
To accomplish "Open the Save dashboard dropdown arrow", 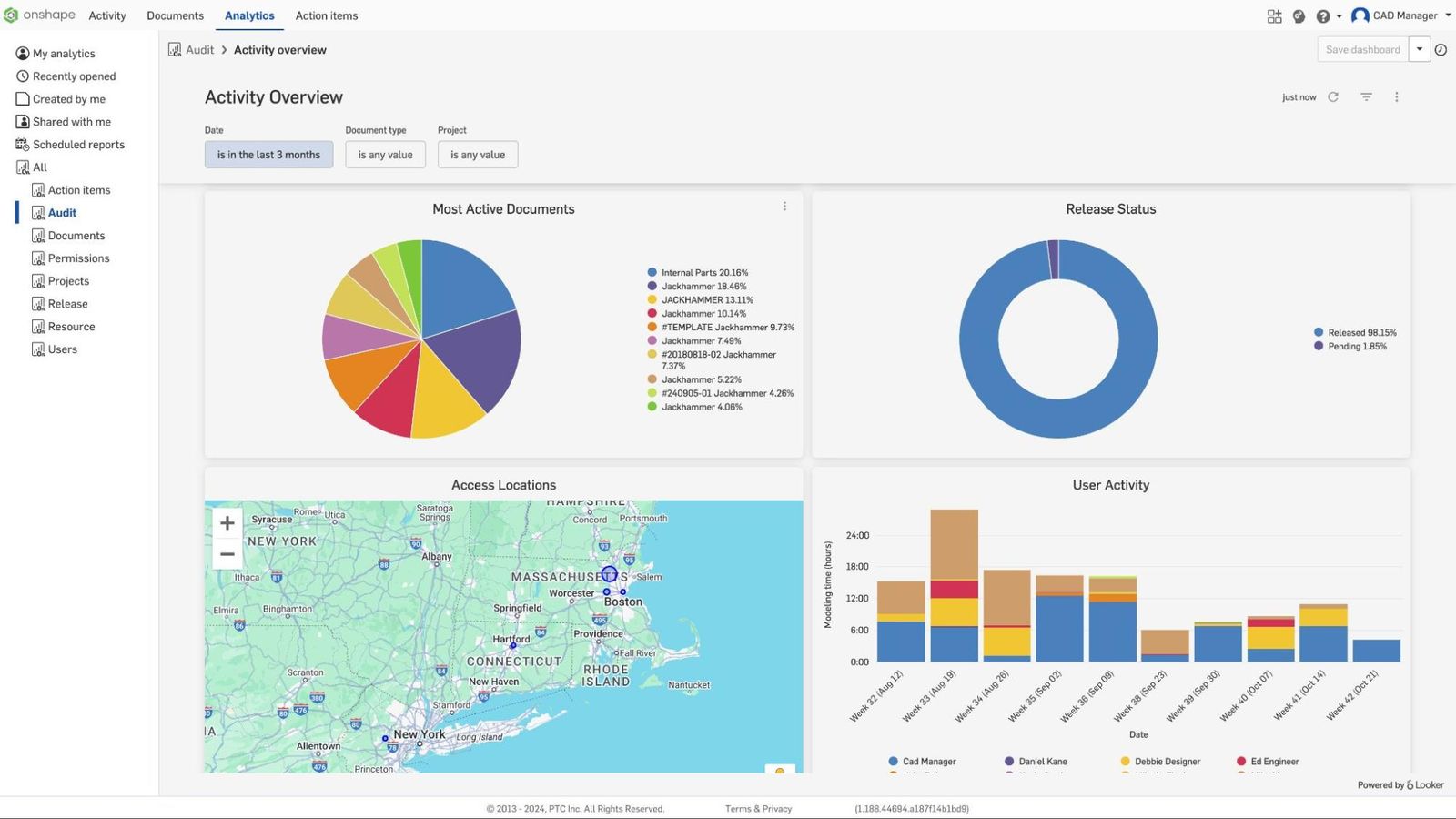I will pyautogui.click(x=1420, y=49).
